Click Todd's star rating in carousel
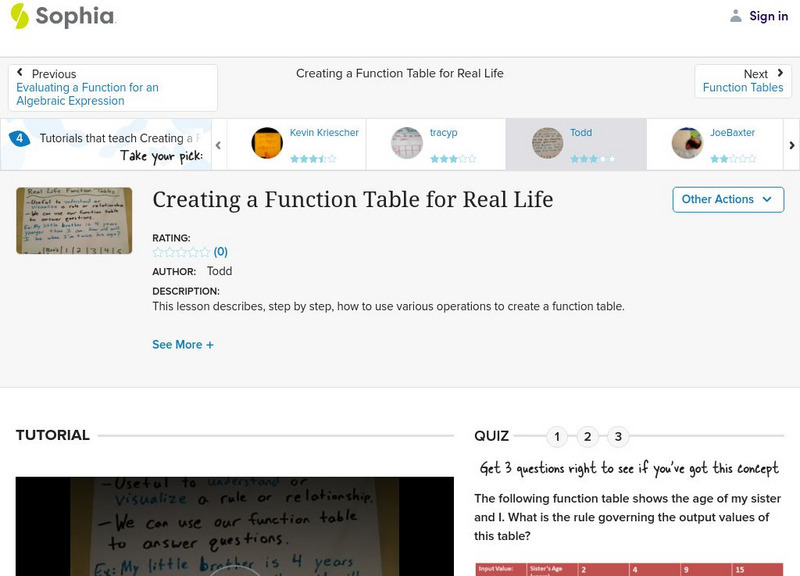The image size is (800, 576). tap(593, 159)
